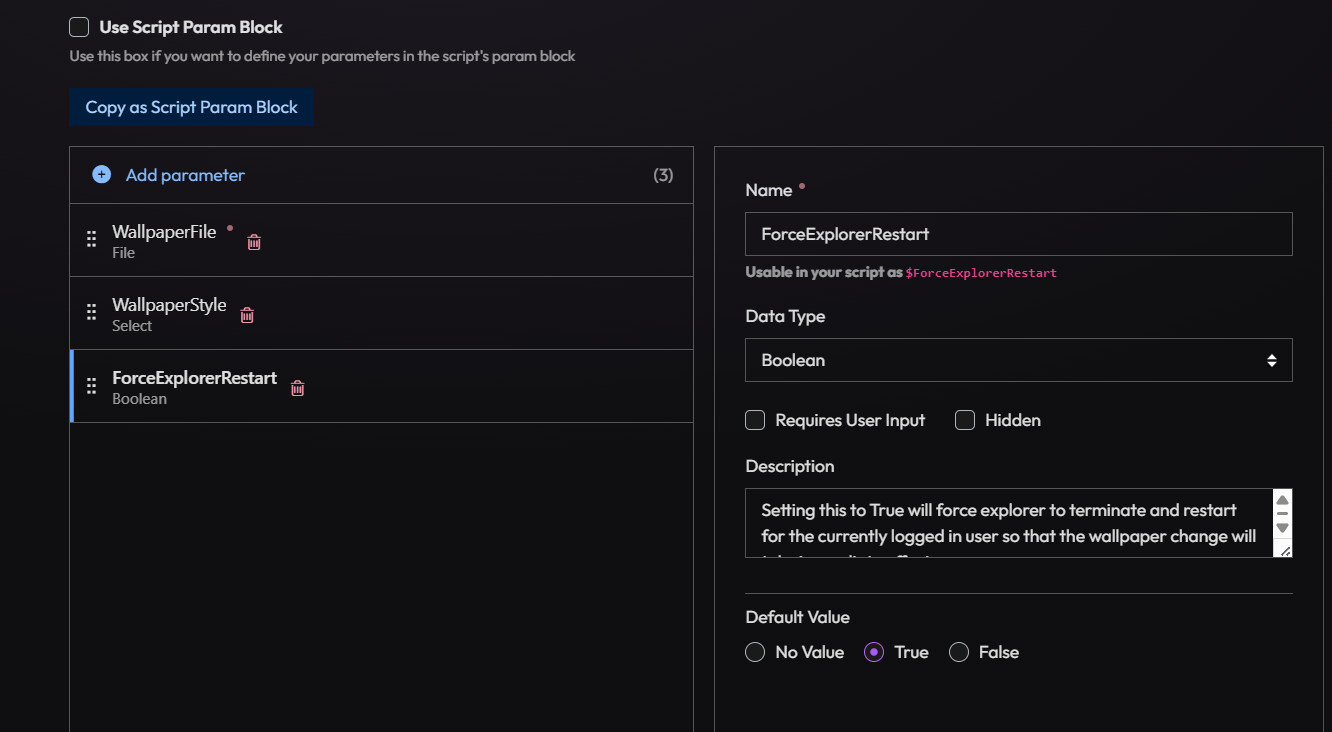
Task: Click the Default Value heading
Action: tap(797, 617)
